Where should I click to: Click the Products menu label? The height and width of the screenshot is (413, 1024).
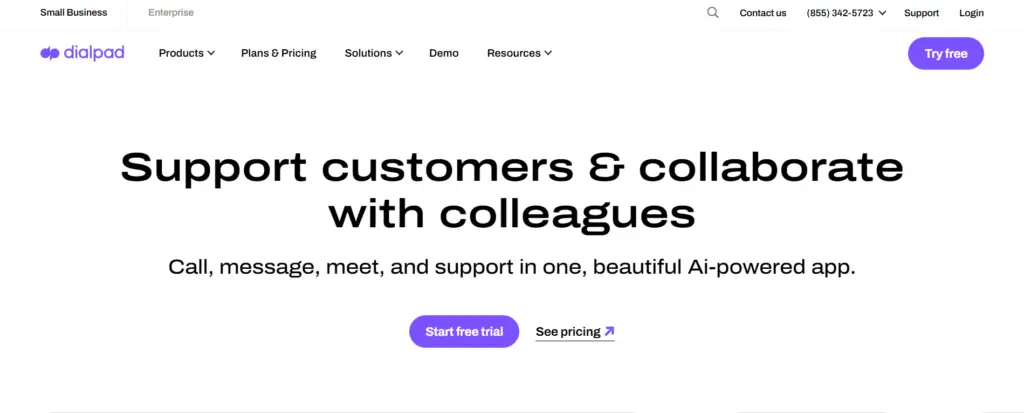click(x=181, y=54)
